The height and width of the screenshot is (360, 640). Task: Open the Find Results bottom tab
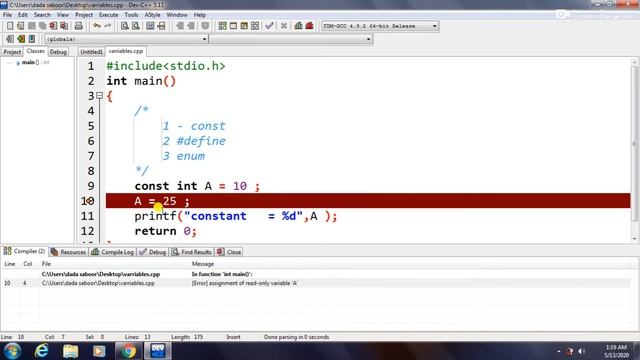191,252
